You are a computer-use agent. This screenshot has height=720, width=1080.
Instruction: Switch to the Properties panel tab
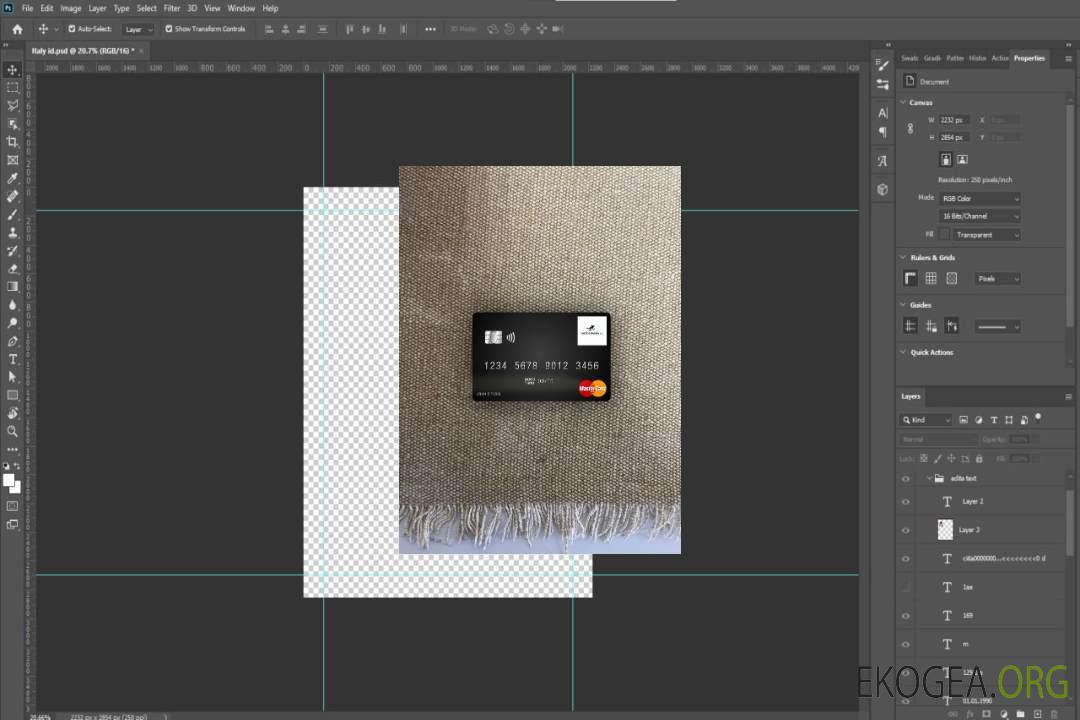pos(1029,58)
